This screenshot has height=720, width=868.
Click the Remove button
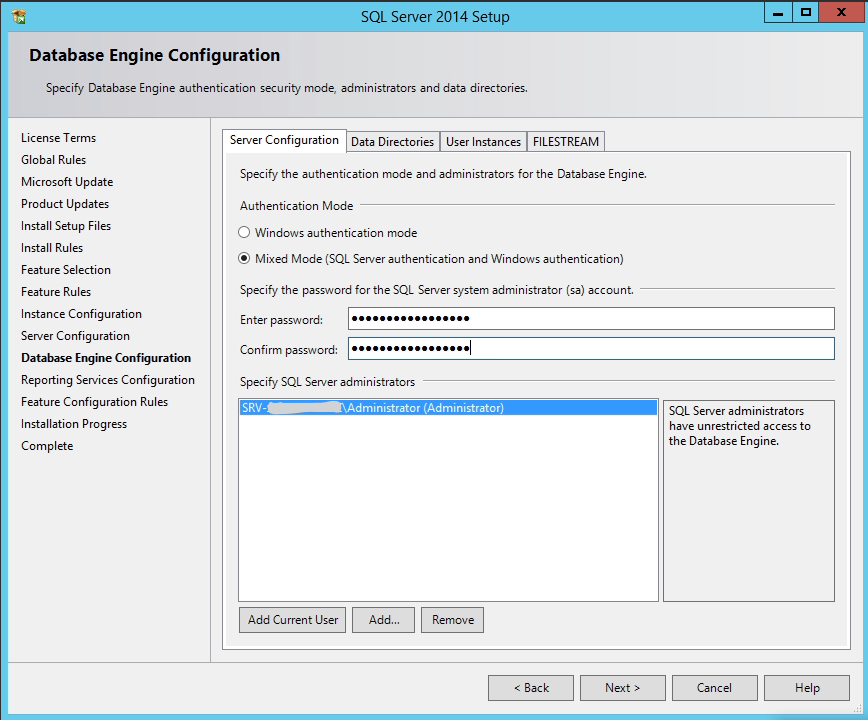click(x=452, y=620)
